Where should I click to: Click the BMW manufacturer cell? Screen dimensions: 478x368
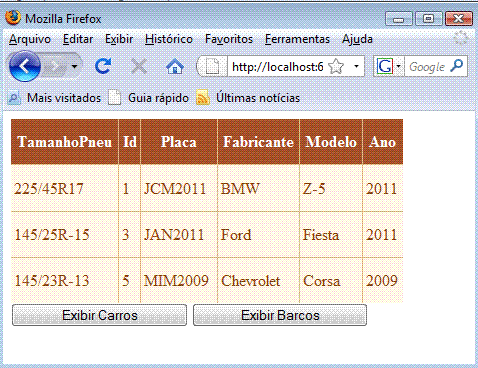[x=258, y=188]
